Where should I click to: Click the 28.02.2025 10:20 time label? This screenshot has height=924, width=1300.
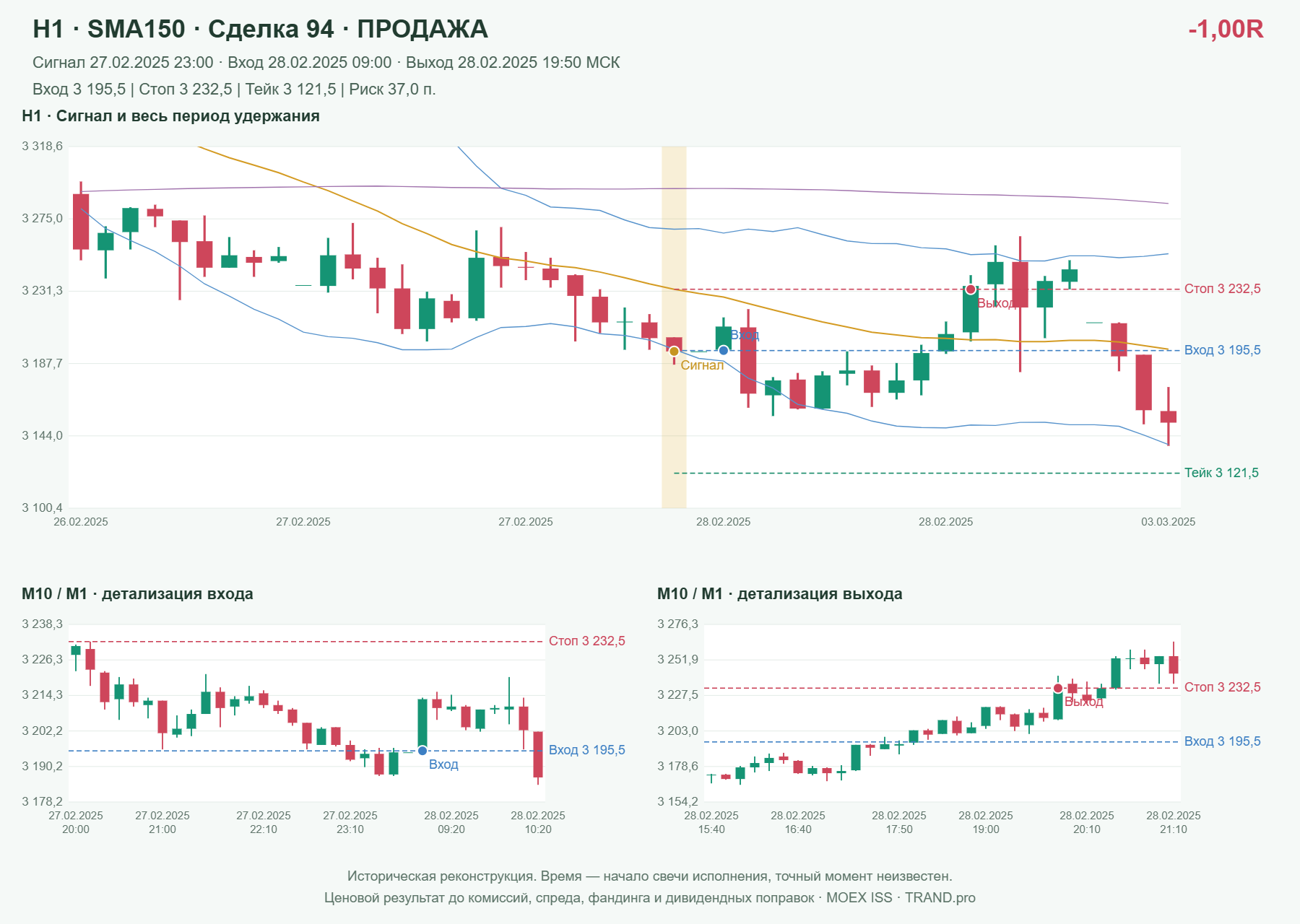[x=538, y=822]
